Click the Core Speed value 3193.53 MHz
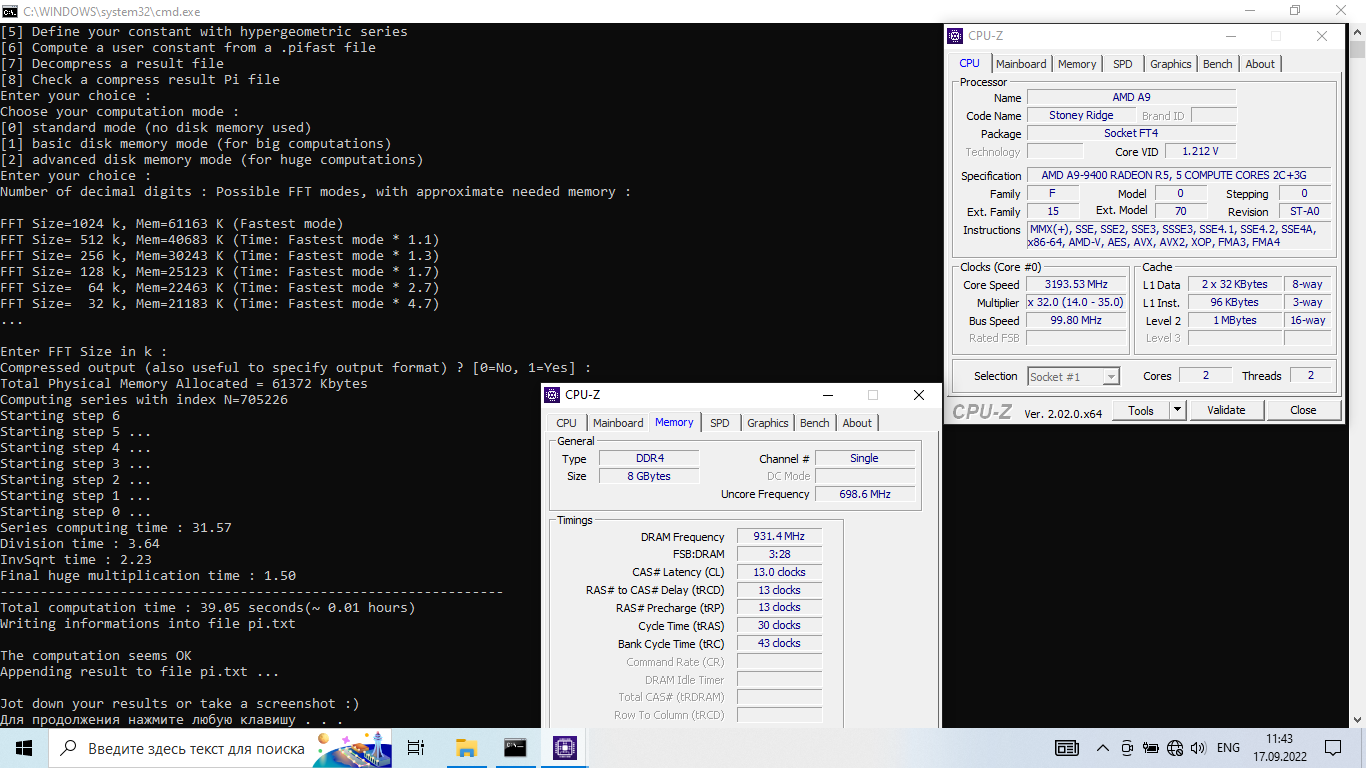 click(1076, 285)
